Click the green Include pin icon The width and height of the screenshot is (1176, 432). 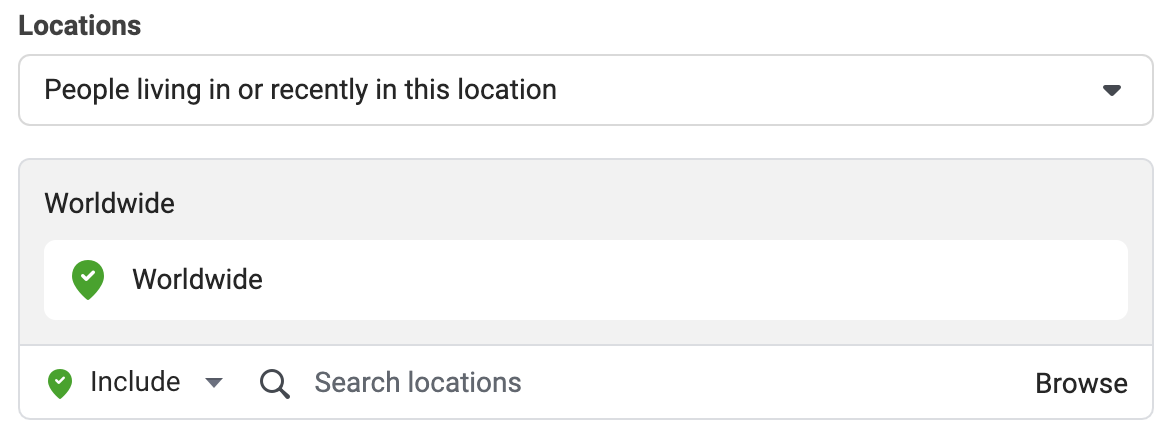(60, 383)
